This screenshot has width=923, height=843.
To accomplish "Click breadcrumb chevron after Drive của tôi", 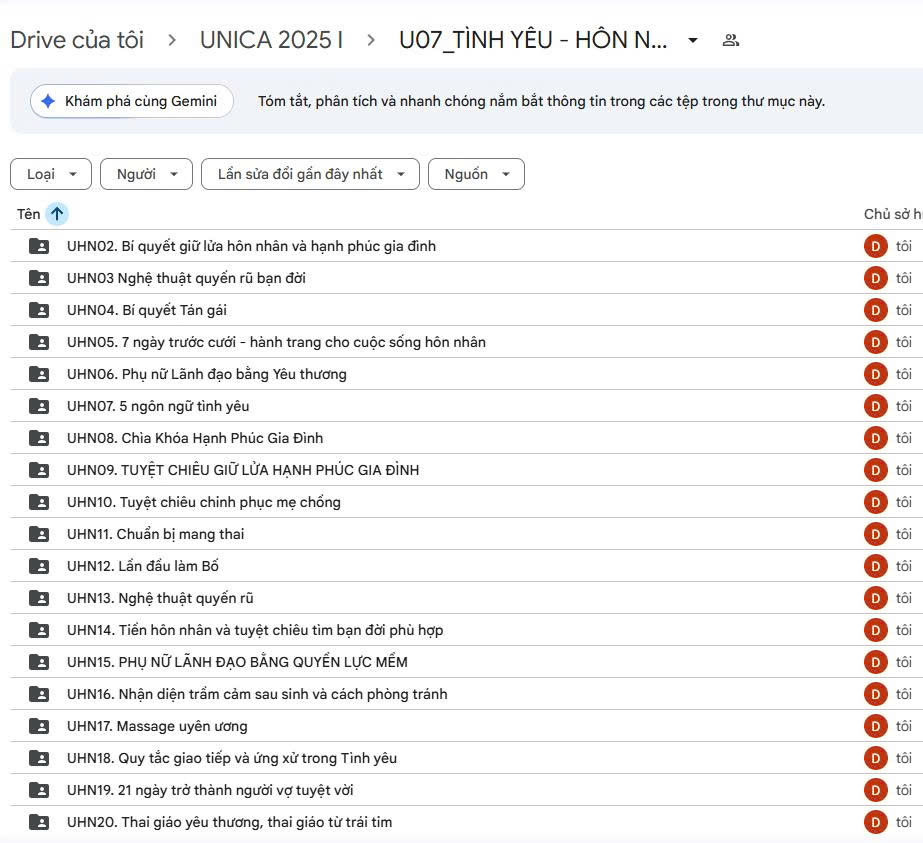I will (x=172, y=40).
